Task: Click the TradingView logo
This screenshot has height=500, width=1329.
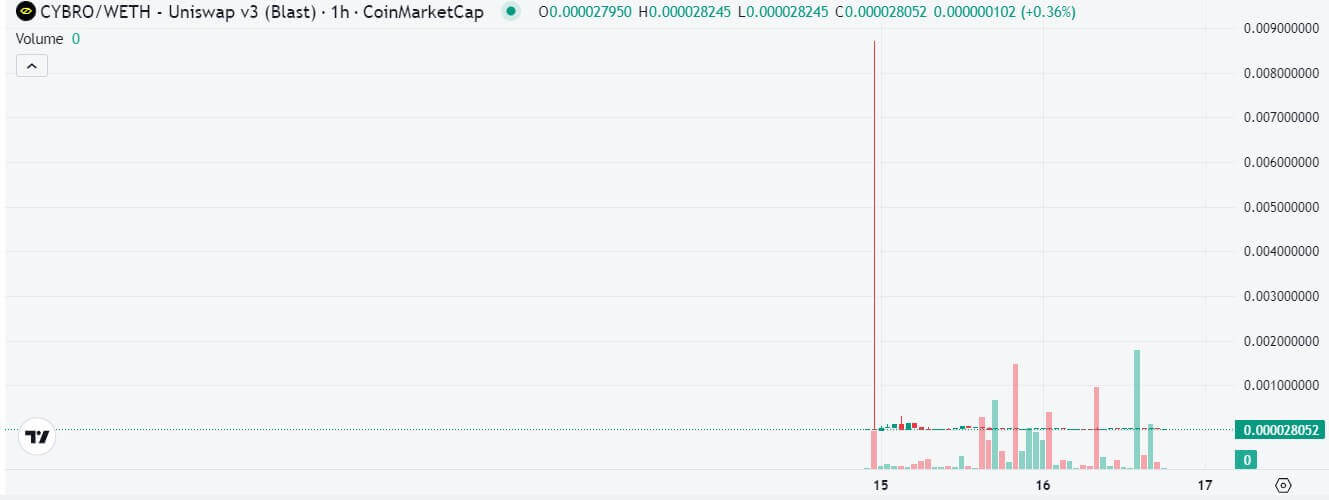Action: tap(38, 437)
